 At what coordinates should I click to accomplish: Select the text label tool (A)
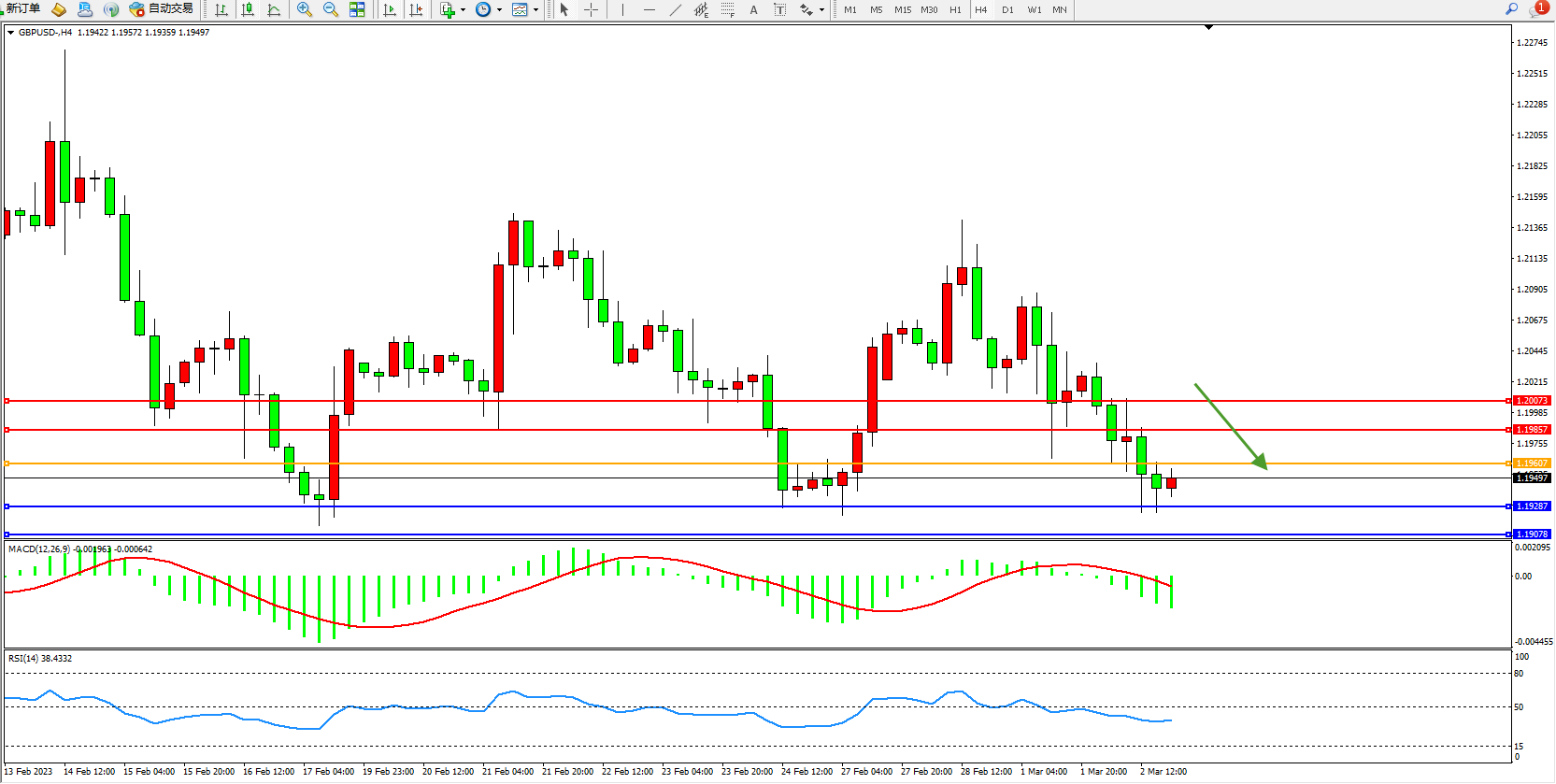pos(754,9)
